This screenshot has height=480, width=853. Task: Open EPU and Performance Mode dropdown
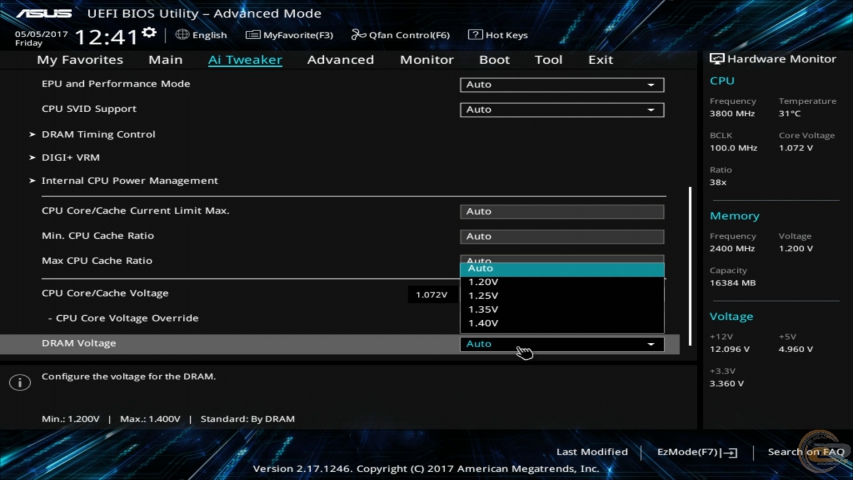(562, 84)
